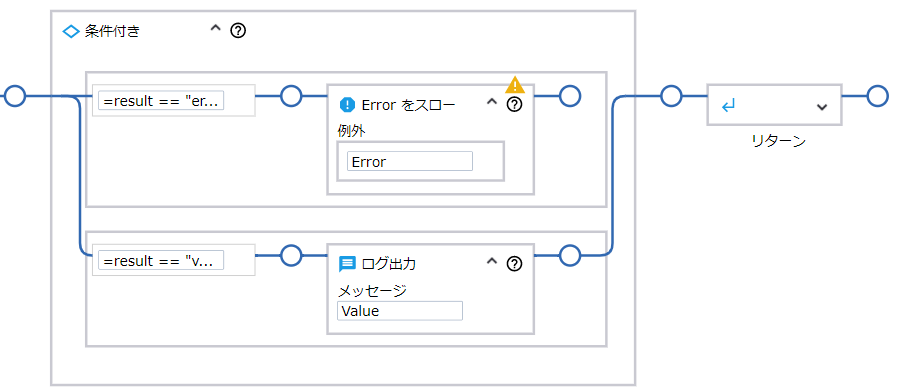Collapse the ログ出力 action
This screenshot has height=391, width=903.
pos(491,261)
